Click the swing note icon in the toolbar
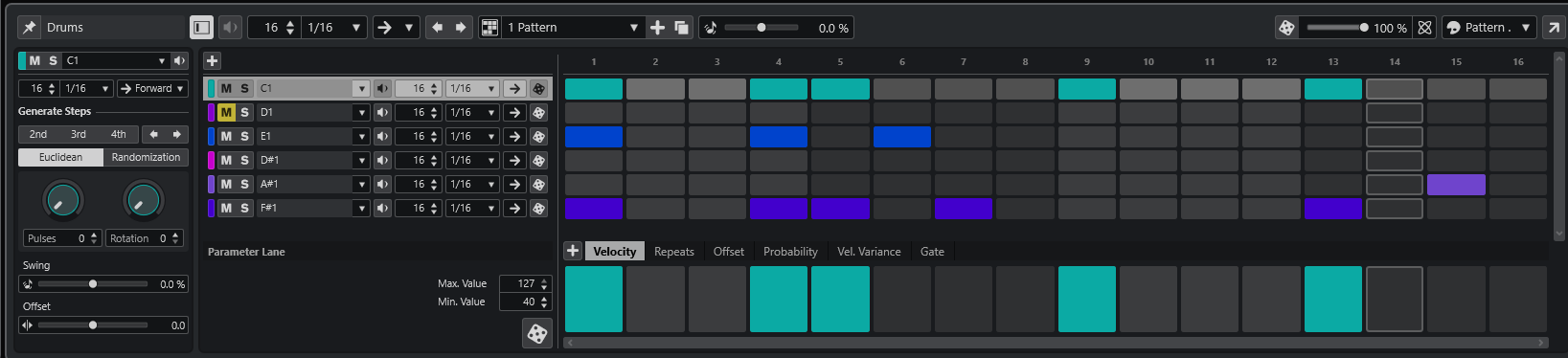Viewport: 1568px width, 358px height. [711, 28]
